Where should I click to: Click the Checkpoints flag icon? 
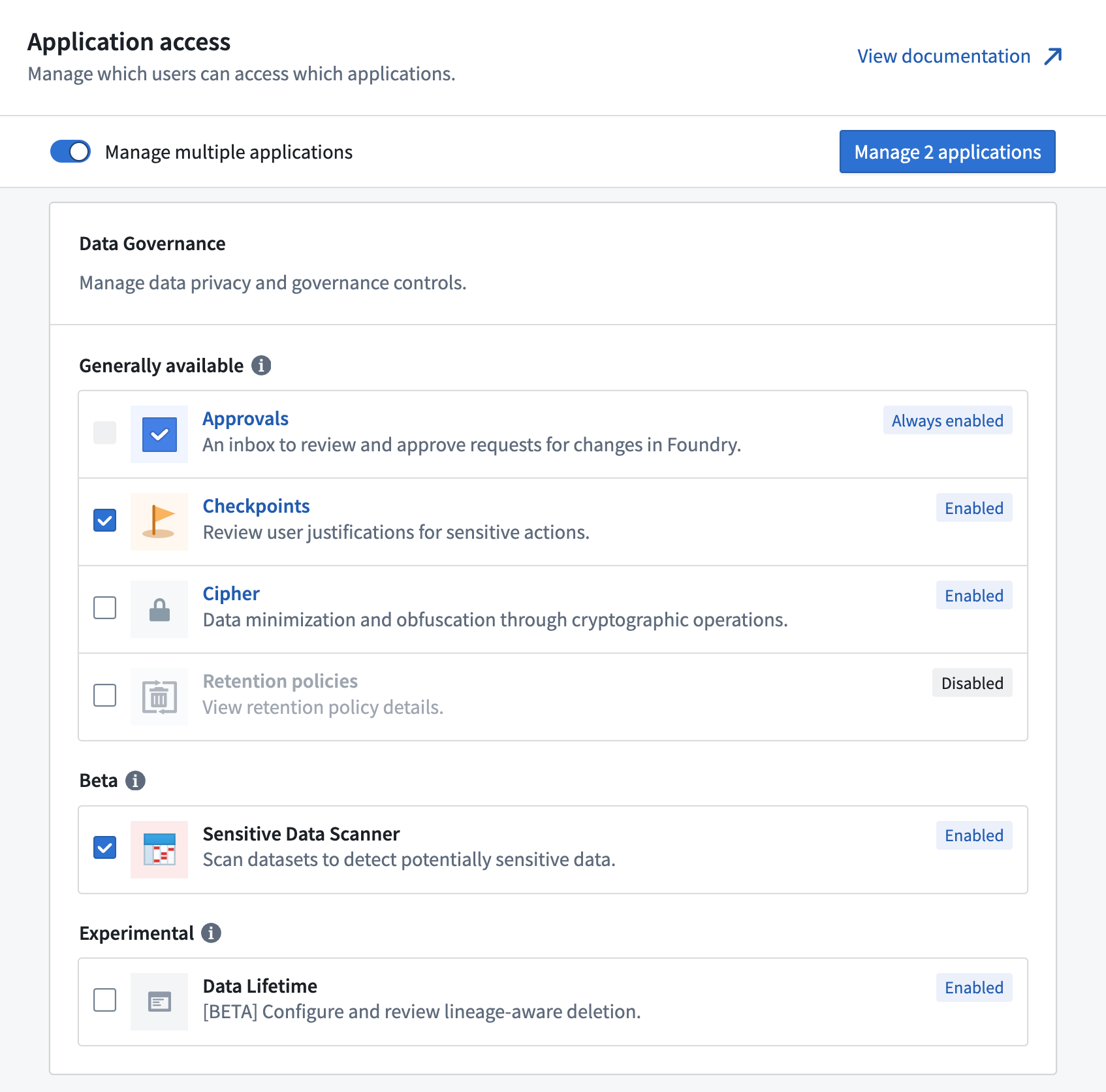pyautogui.click(x=159, y=522)
